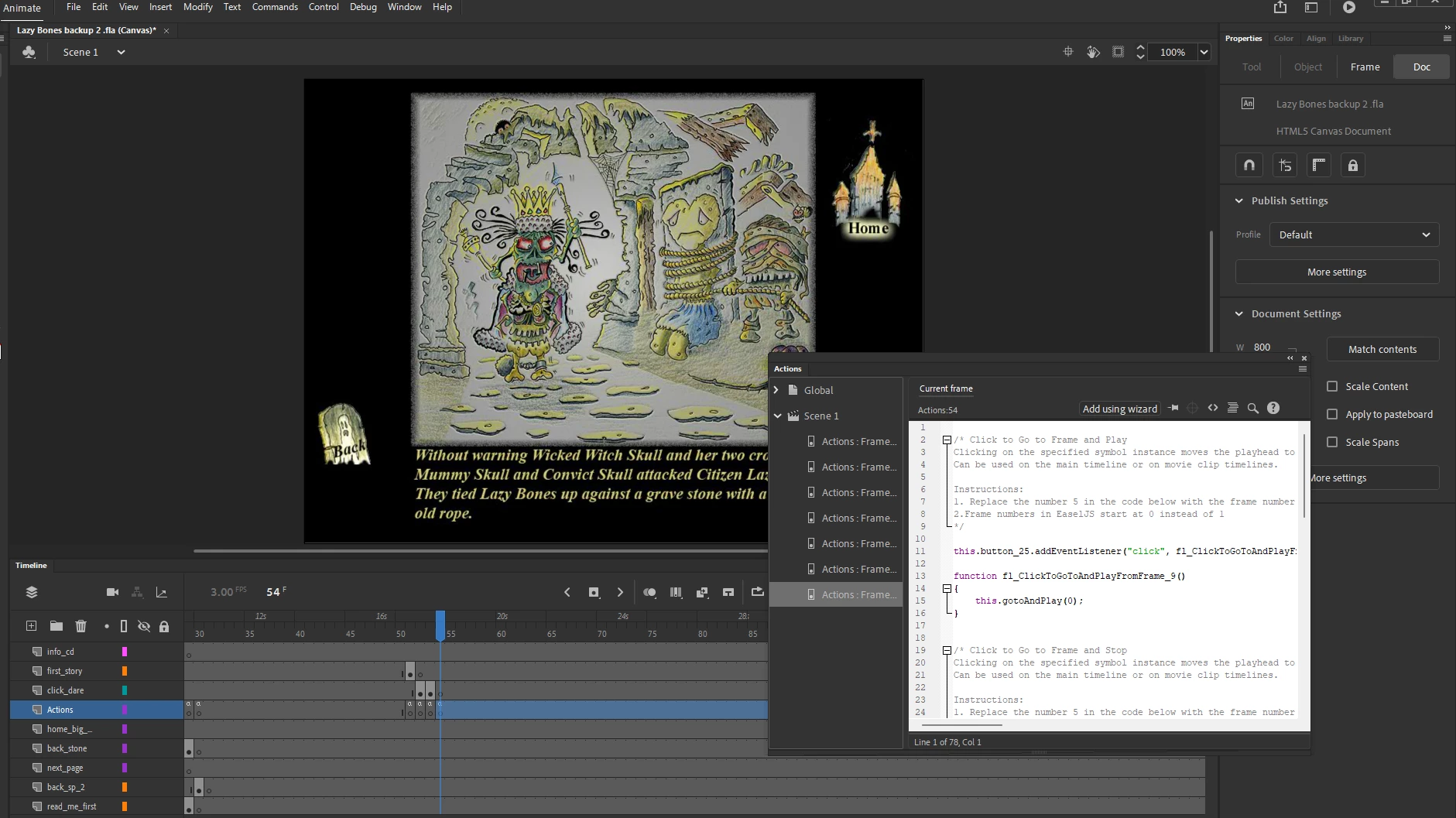
Task: Click the add camera icon in Timeline
Action: [112, 592]
